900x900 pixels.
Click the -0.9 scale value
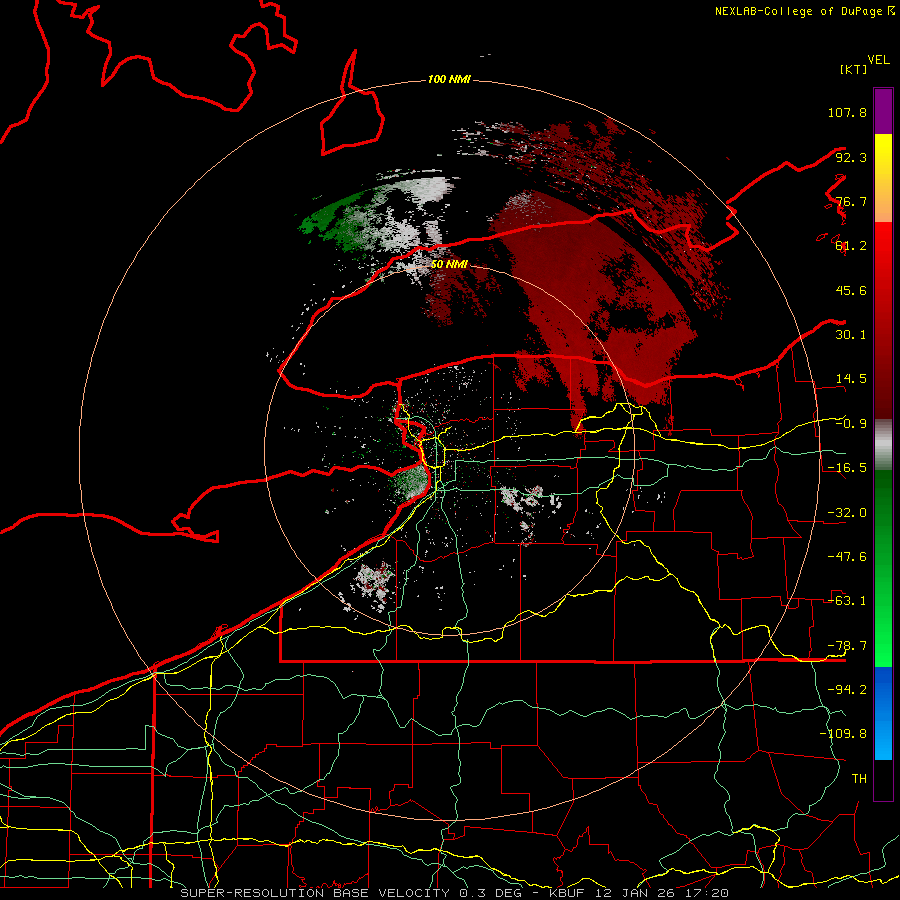click(851, 424)
